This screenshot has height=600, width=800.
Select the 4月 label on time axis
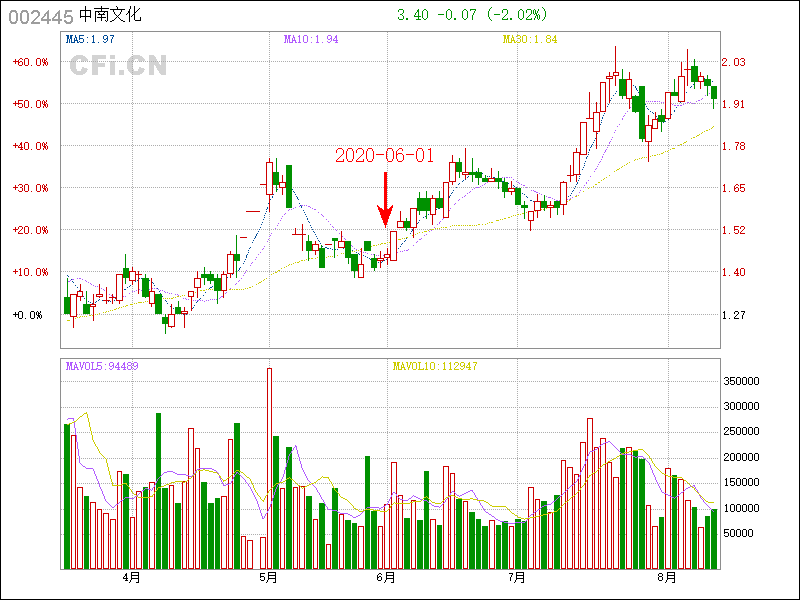coord(131,578)
